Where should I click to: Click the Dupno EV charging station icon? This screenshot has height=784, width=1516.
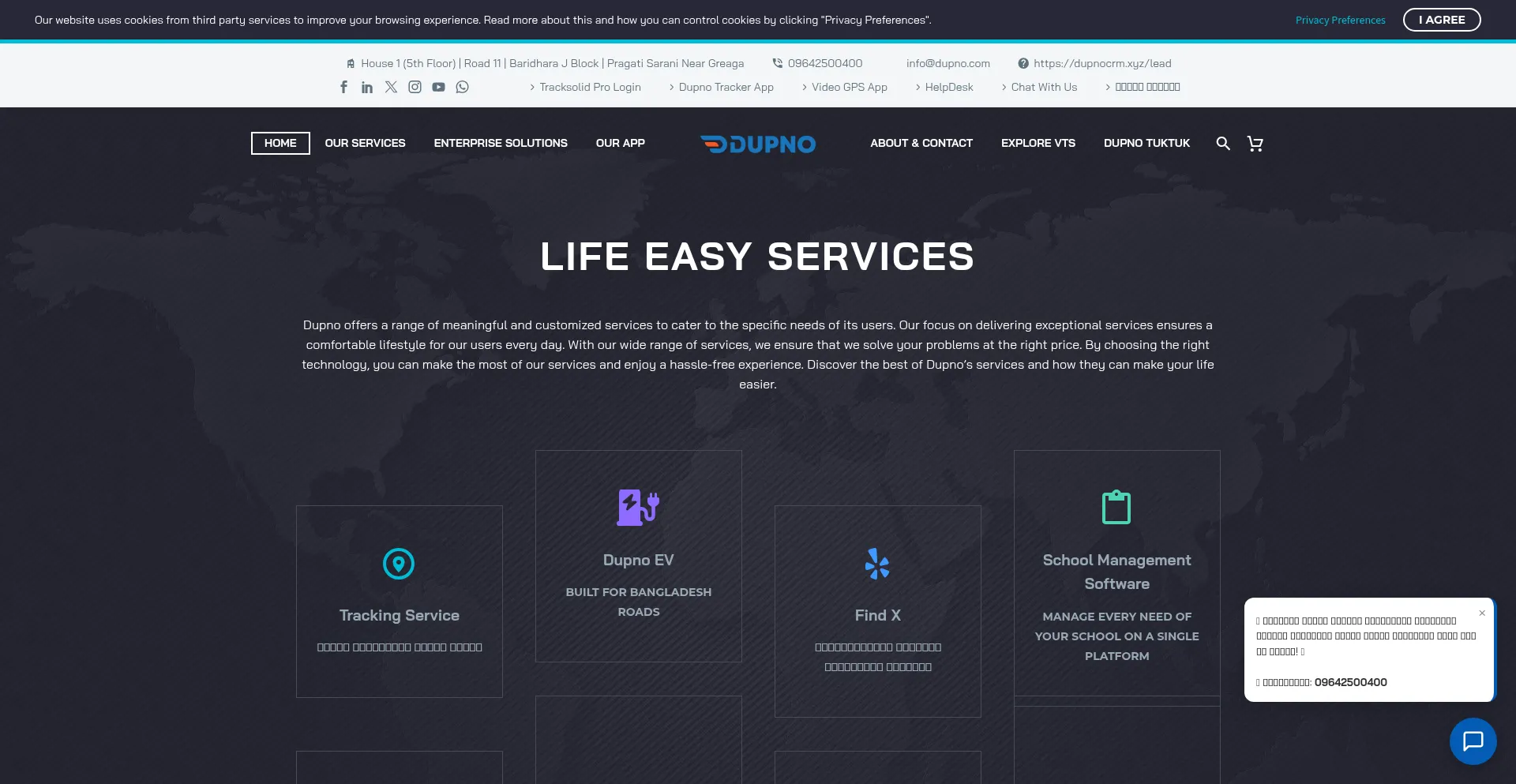tap(638, 508)
